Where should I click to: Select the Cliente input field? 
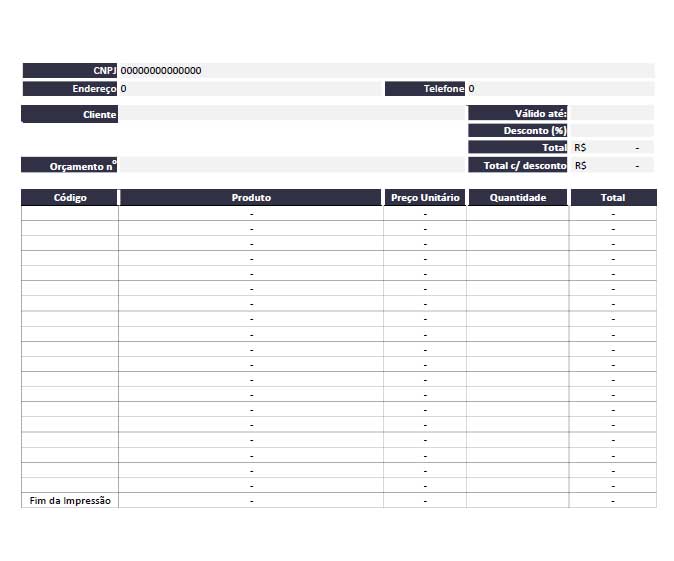tap(290, 114)
